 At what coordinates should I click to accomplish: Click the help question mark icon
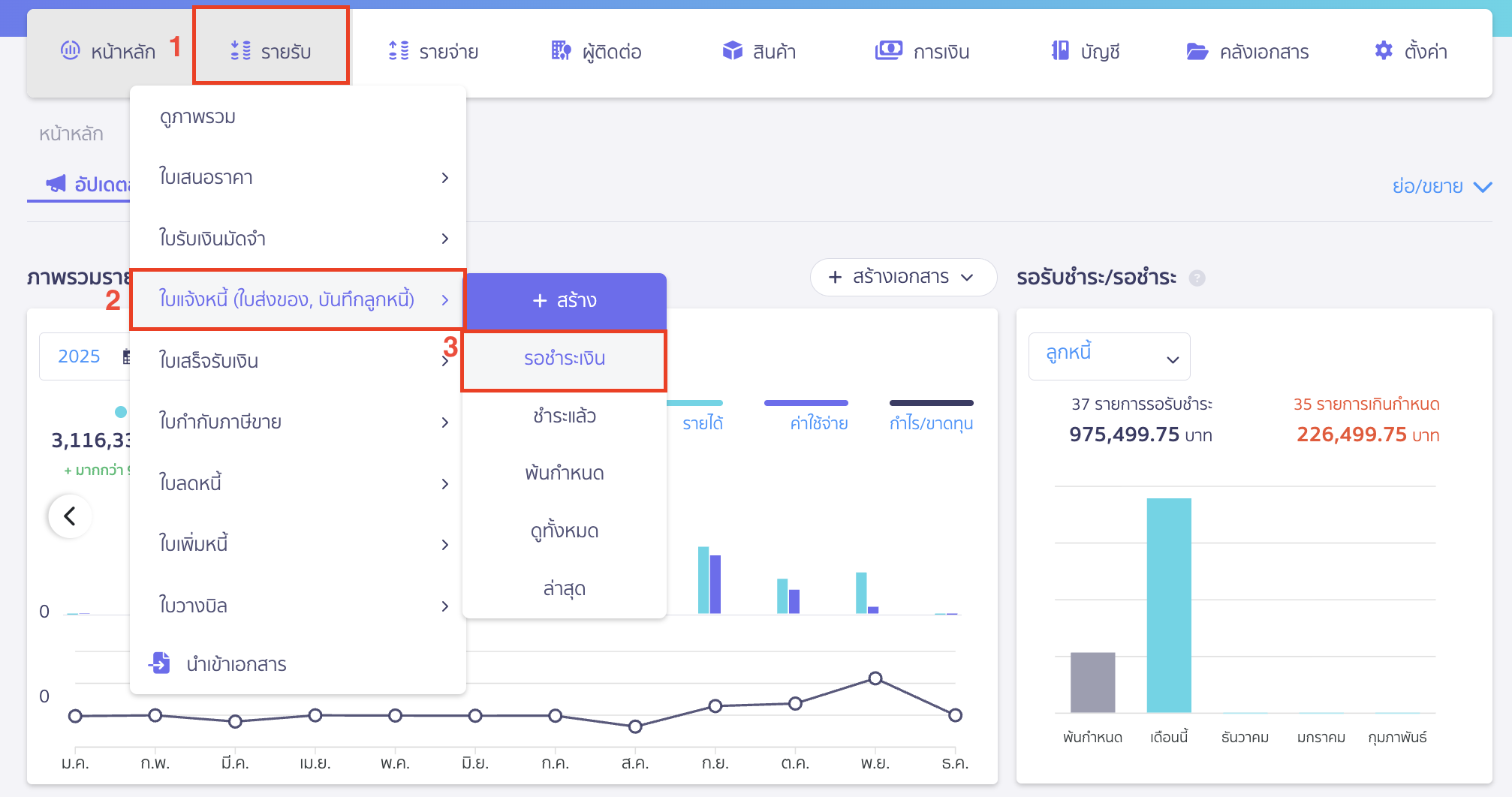click(x=1197, y=278)
